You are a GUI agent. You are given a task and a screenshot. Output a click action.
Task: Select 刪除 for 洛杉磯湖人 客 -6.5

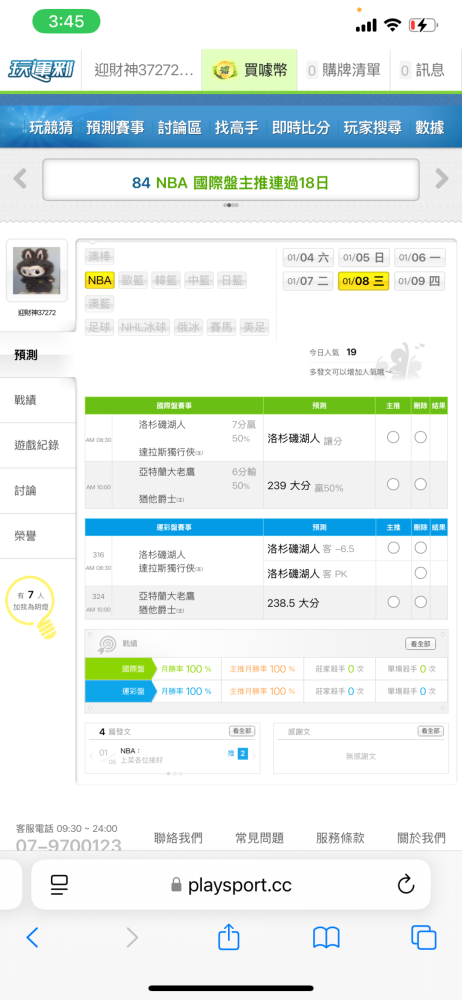coord(420,547)
